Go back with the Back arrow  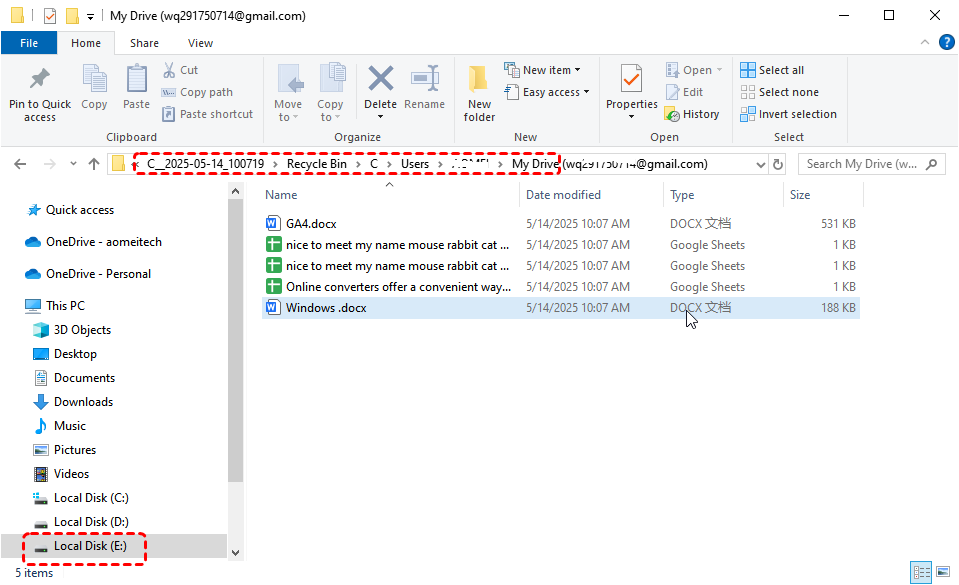pyautogui.click(x=20, y=164)
